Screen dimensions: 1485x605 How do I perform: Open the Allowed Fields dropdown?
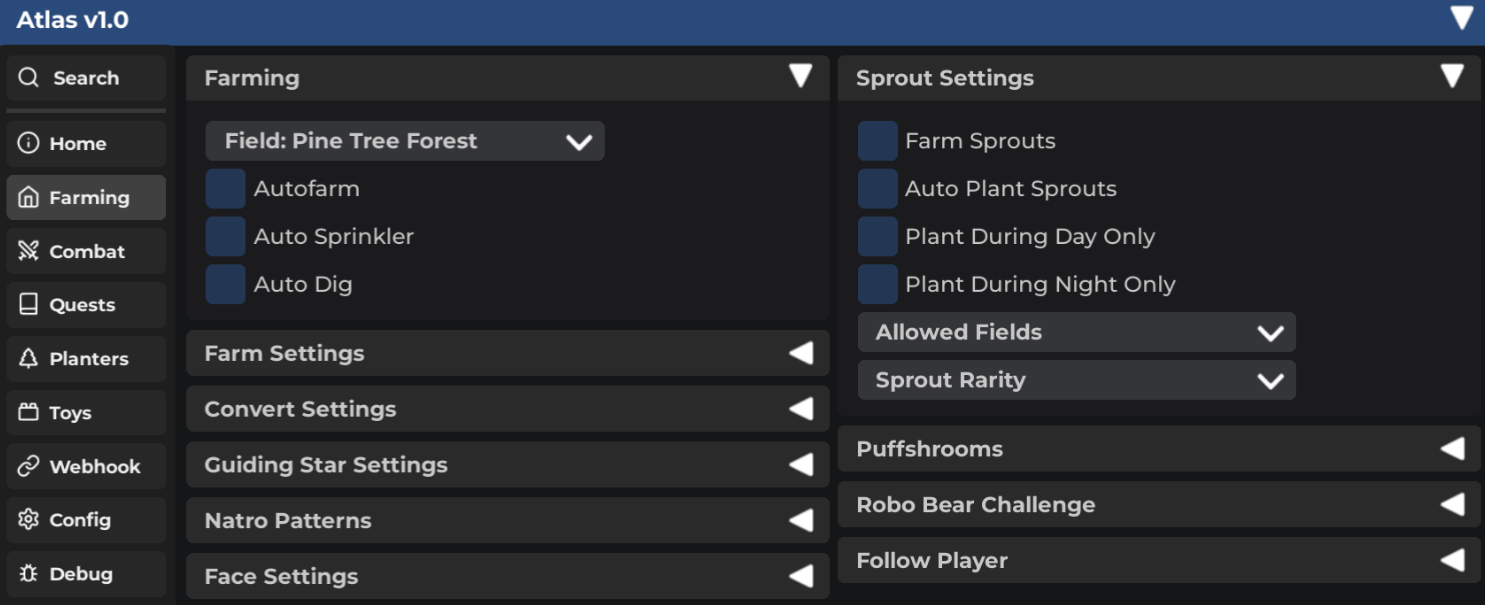click(x=1076, y=332)
